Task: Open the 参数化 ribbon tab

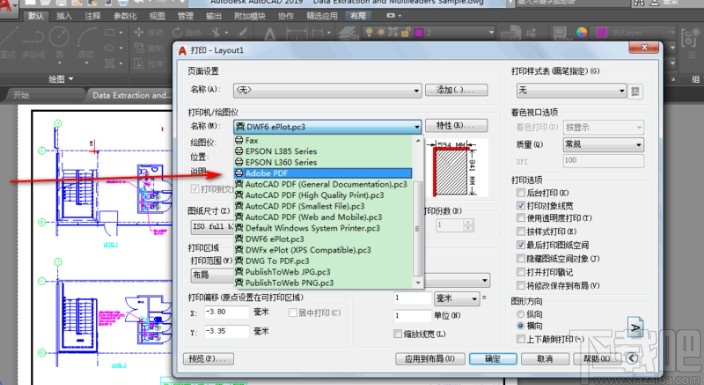Action: [x=125, y=17]
